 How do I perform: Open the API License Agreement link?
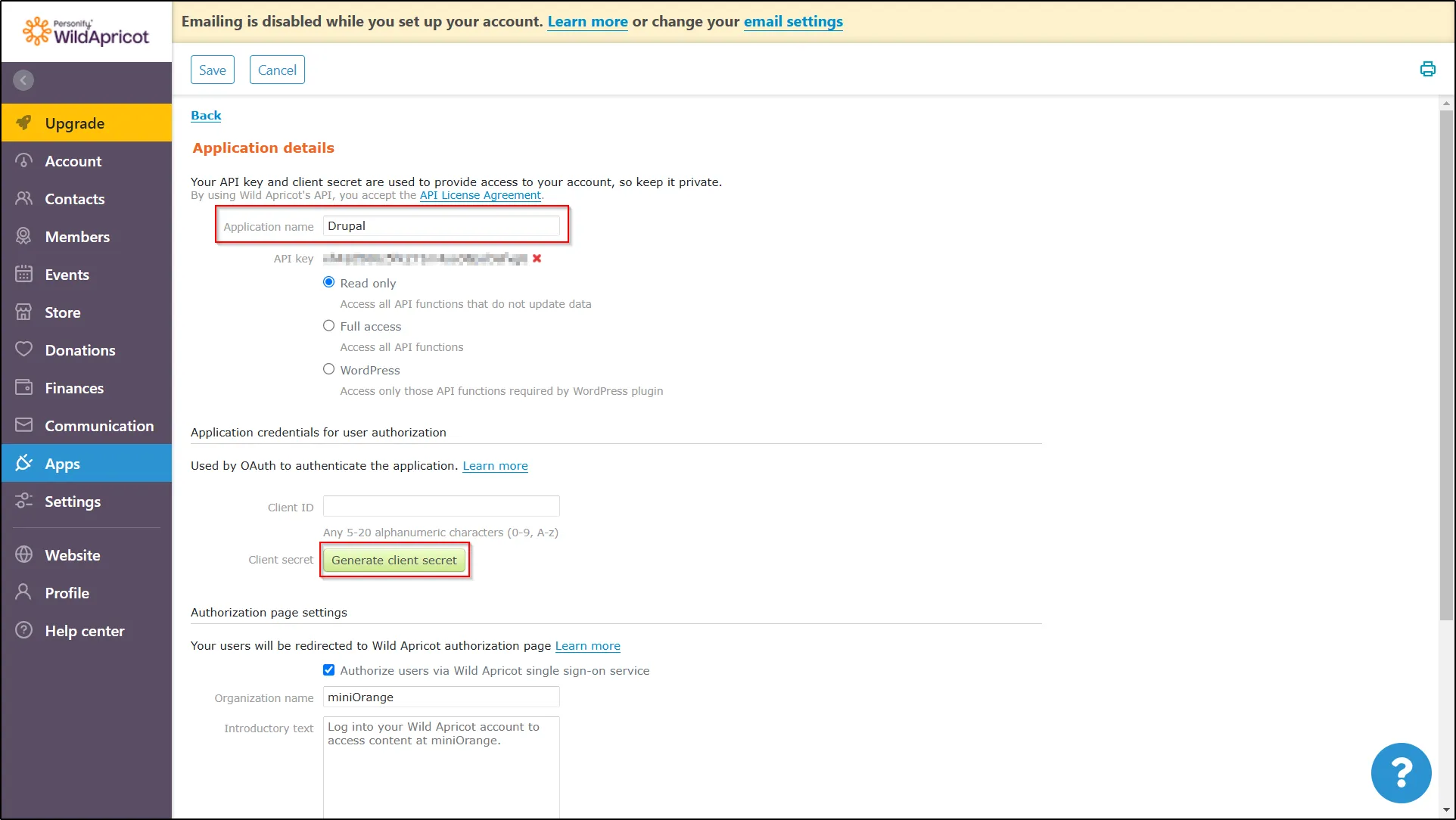(x=481, y=195)
